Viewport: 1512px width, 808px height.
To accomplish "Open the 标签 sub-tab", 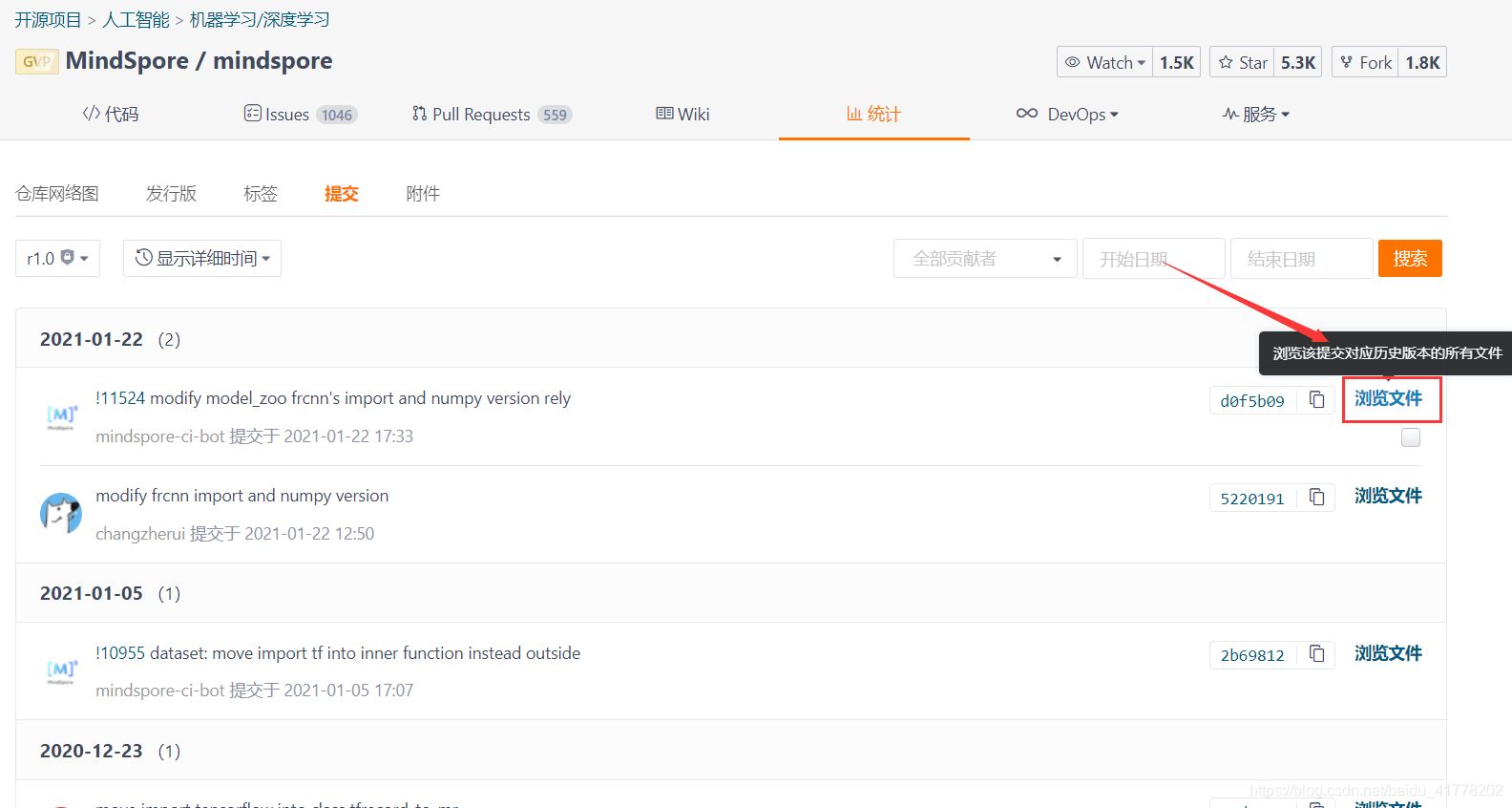I will [x=261, y=194].
